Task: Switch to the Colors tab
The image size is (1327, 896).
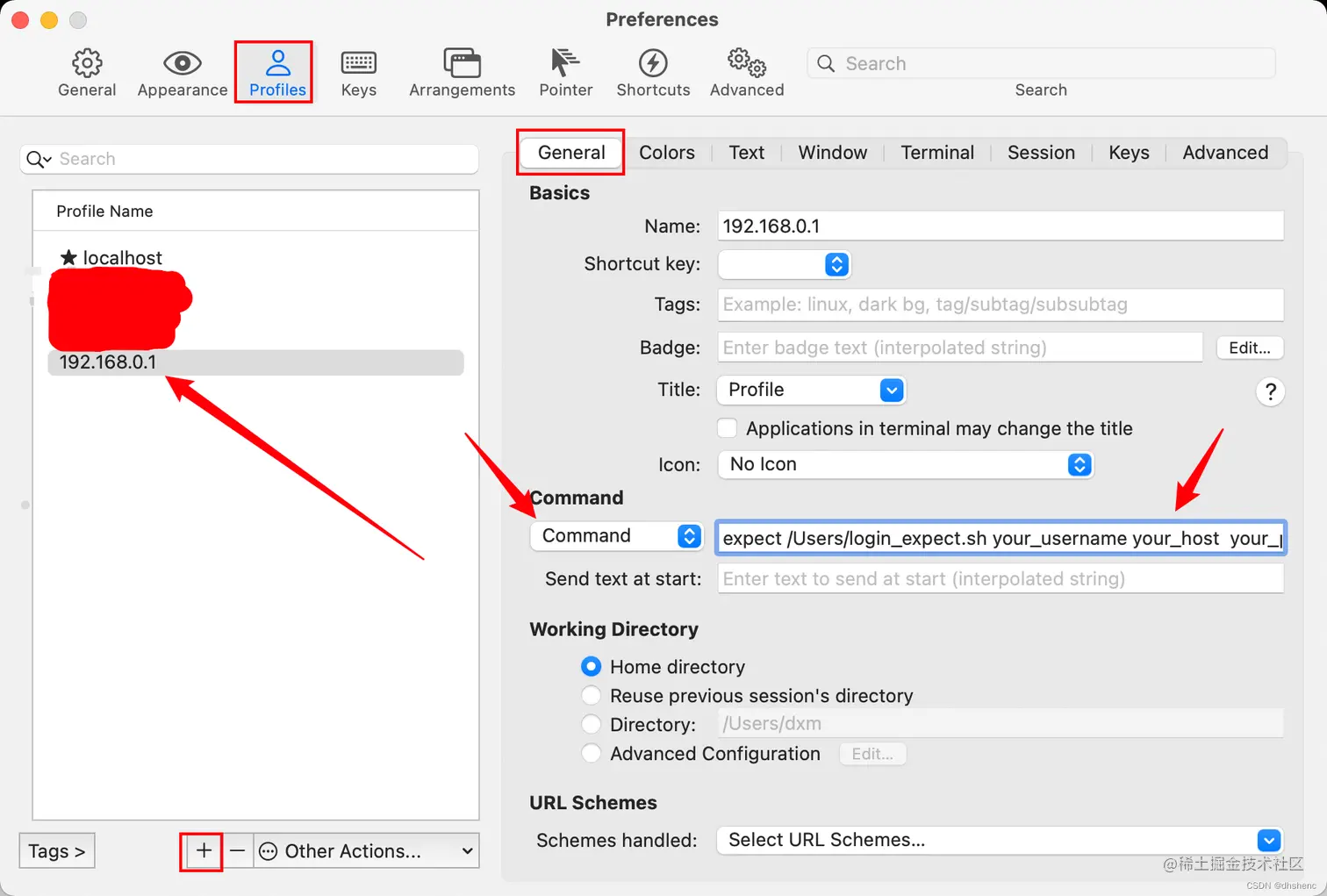Action: (x=667, y=153)
